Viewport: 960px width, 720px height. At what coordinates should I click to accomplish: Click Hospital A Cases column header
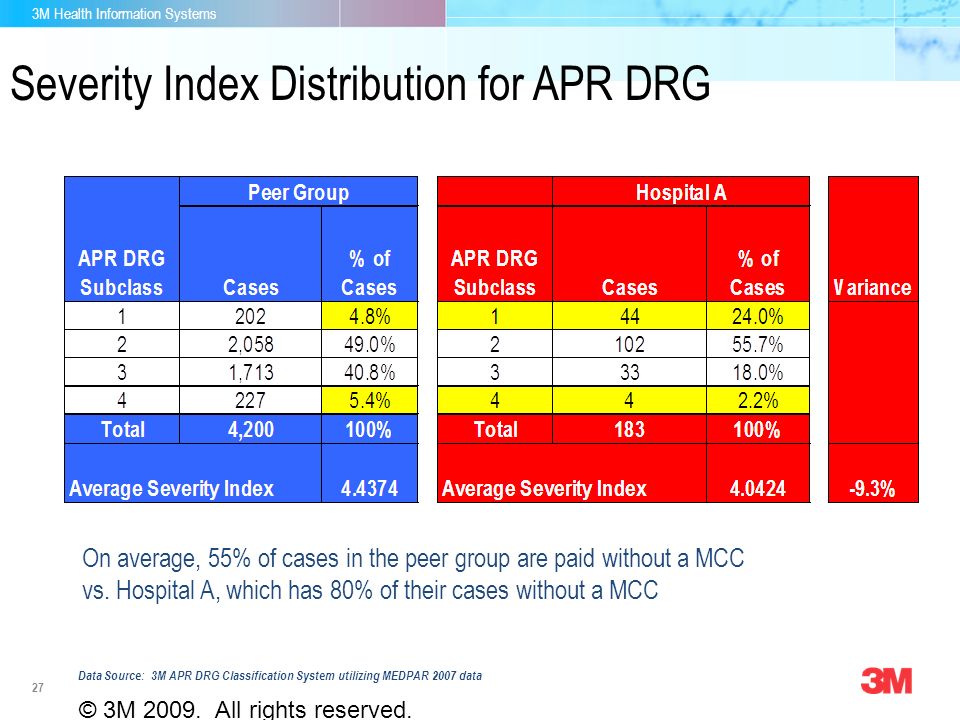pyautogui.click(x=629, y=287)
